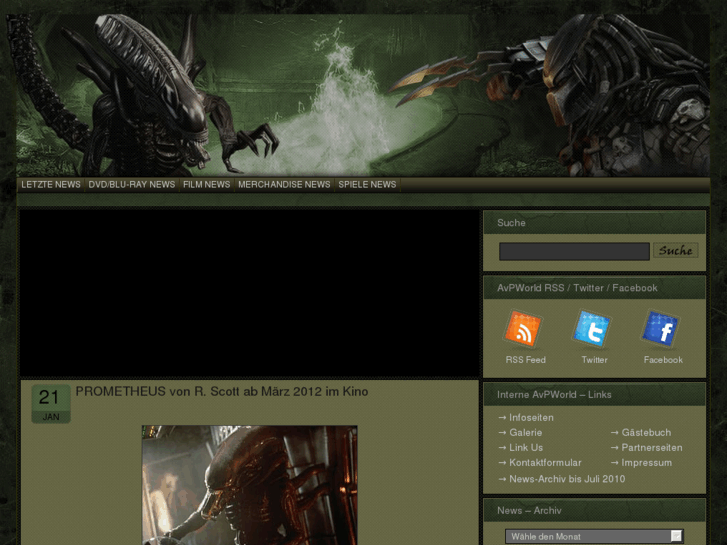Click the 21 JAN date badge

click(51, 404)
